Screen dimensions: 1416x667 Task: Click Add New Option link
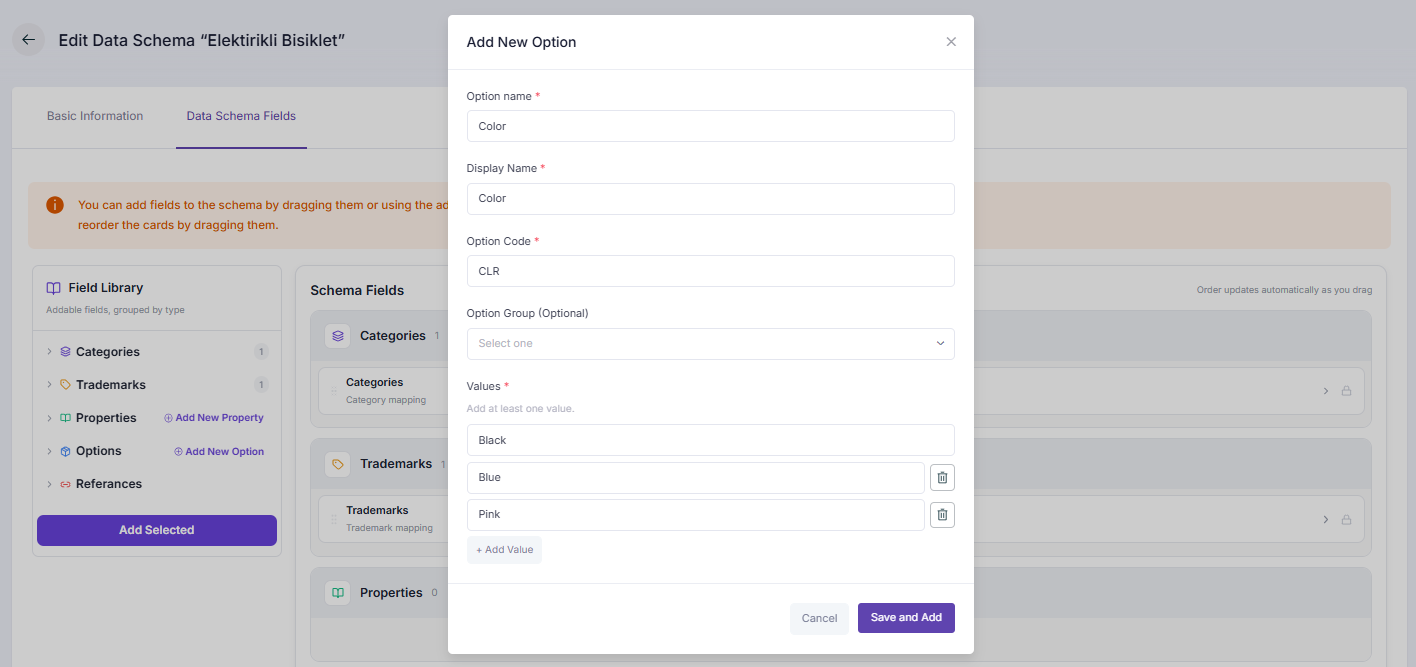point(219,452)
